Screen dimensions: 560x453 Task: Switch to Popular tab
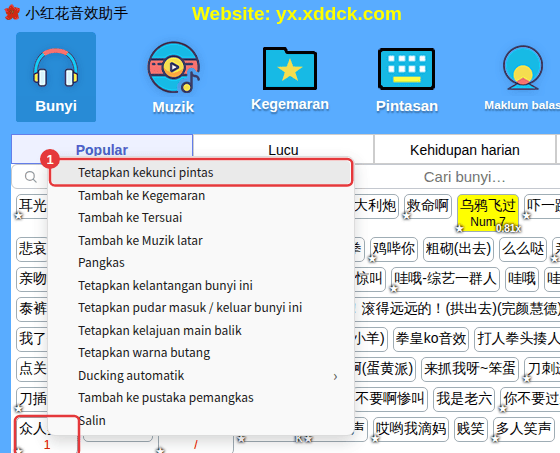click(102, 150)
